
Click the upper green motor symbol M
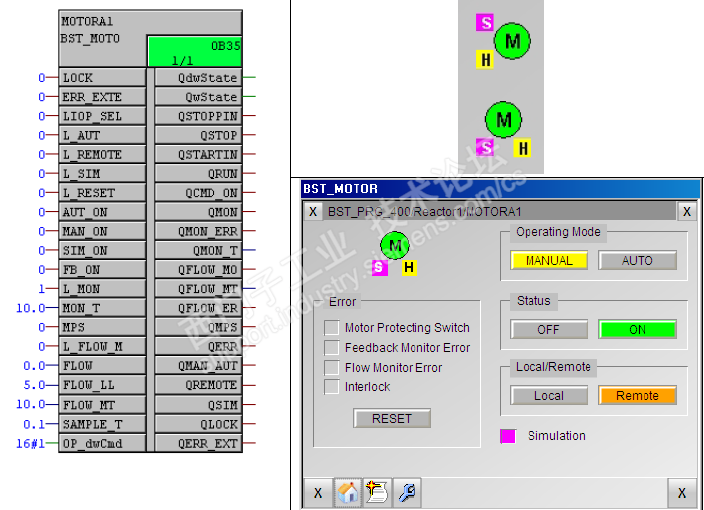coord(512,41)
